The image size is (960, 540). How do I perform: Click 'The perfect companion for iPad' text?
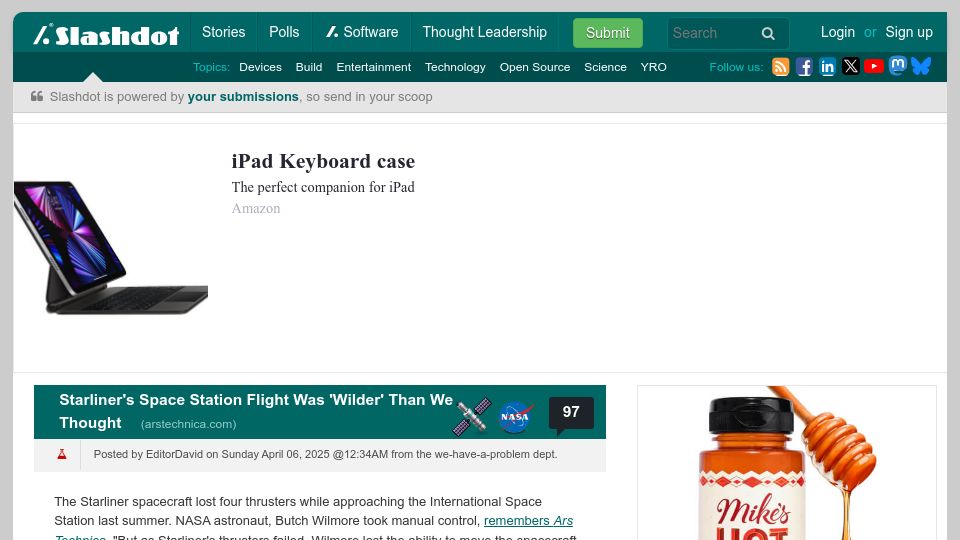[323, 187]
